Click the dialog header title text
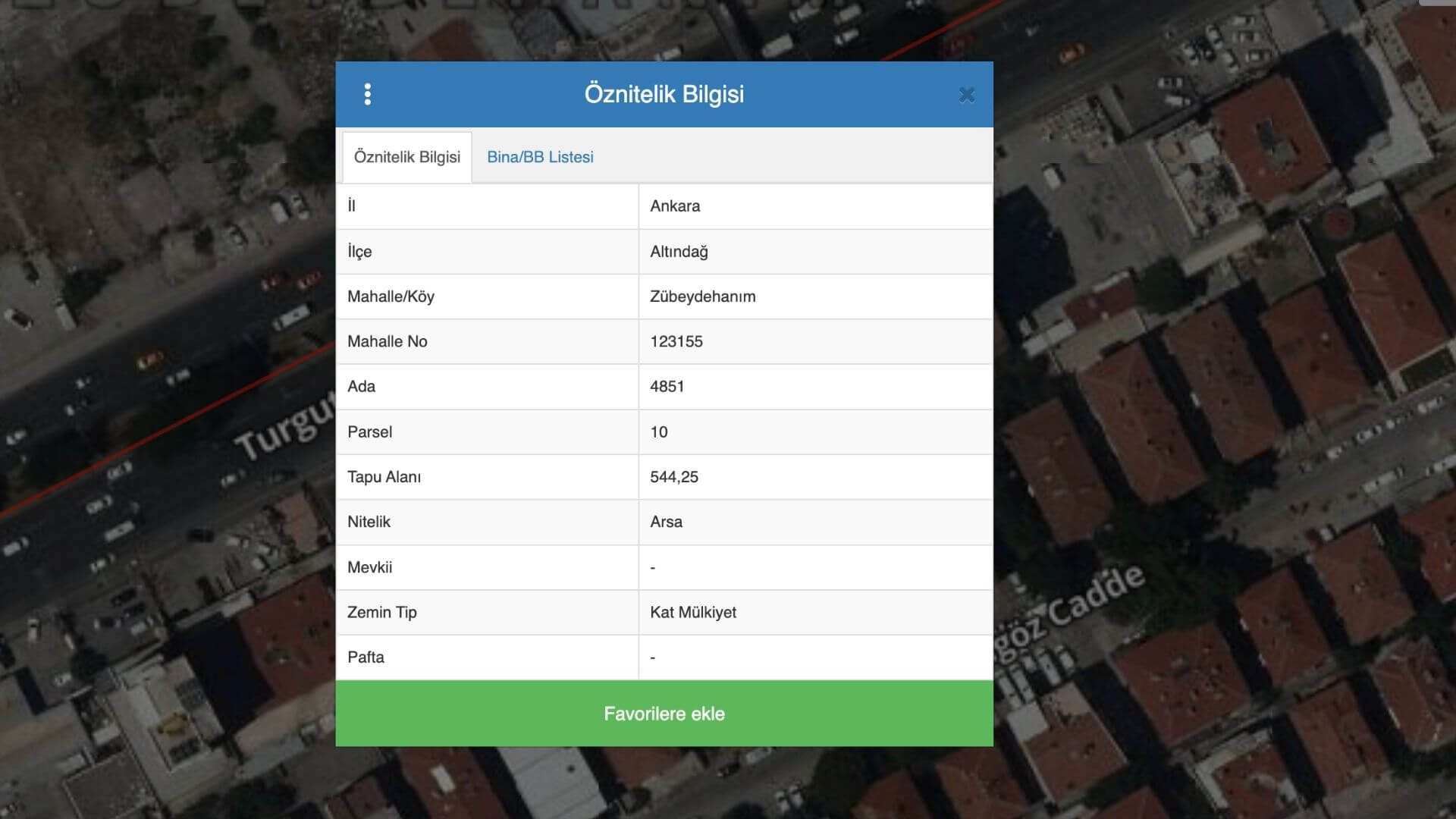Screen dimensions: 1456x819 [x=664, y=94]
